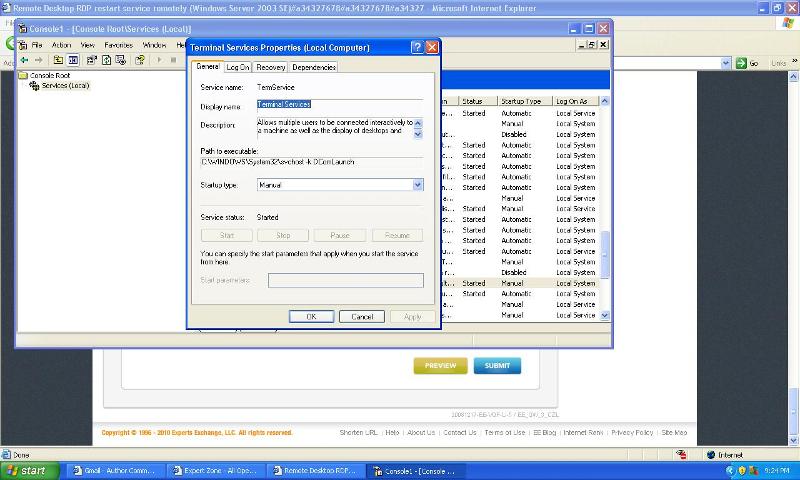Open the View menu in Console1
This screenshot has height=480, width=800.
coord(87,45)
